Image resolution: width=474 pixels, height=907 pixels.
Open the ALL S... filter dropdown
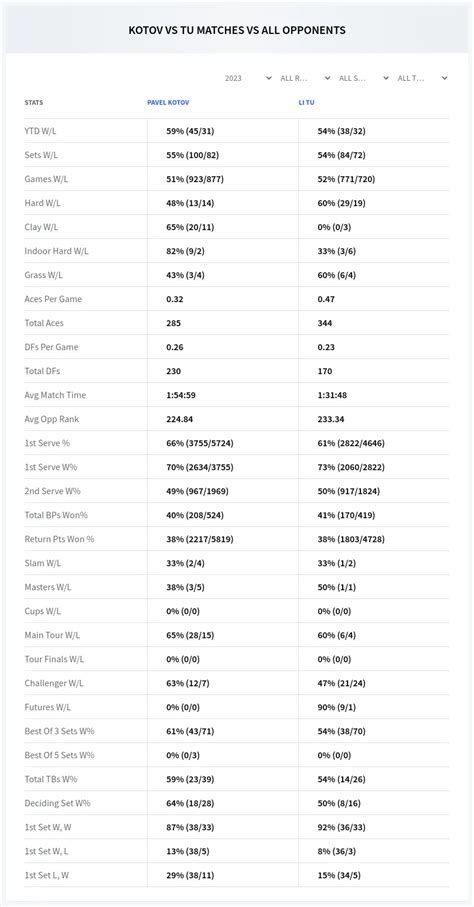point(364,78)
